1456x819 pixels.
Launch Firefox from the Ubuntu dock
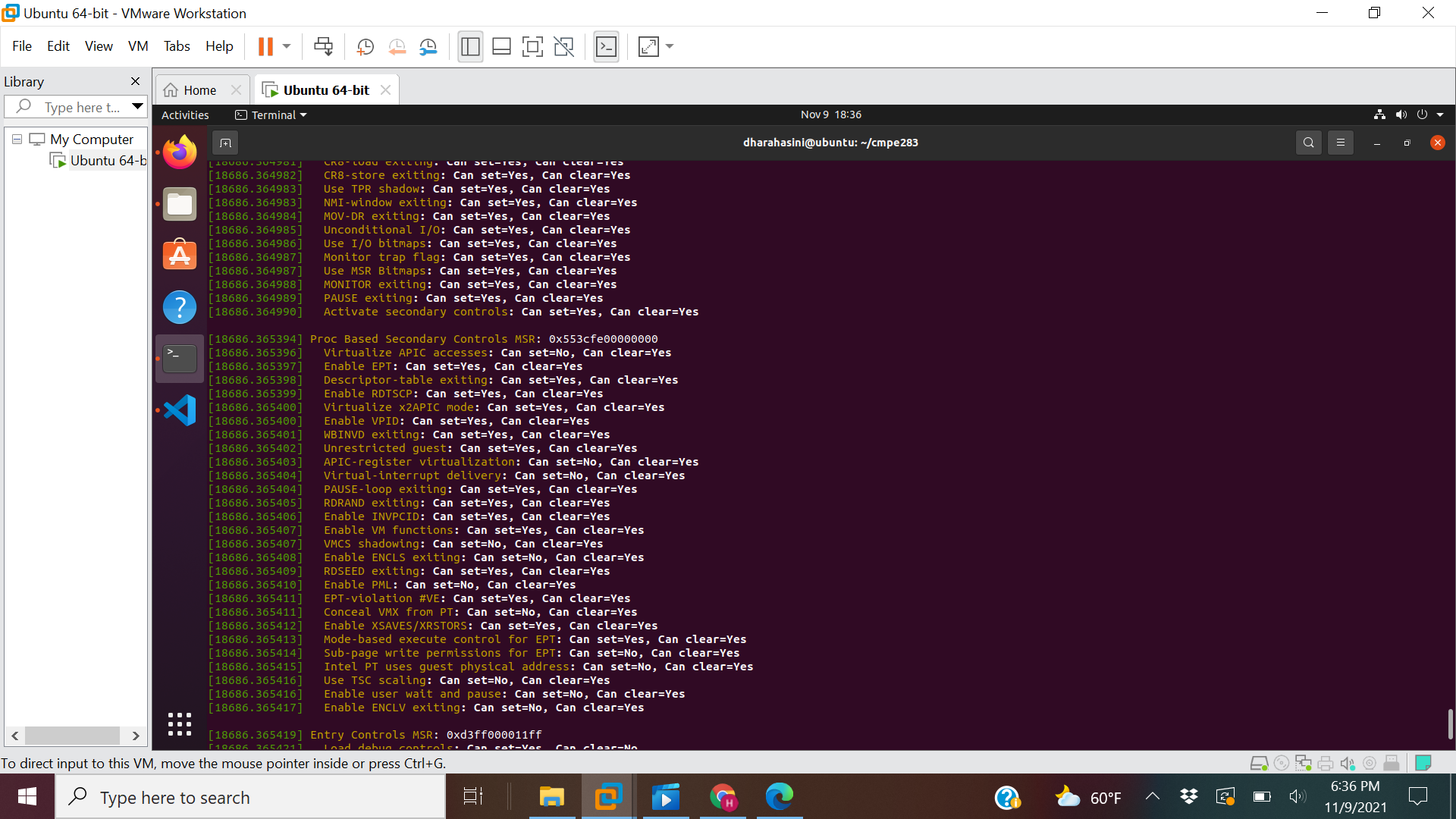[180, 152]
